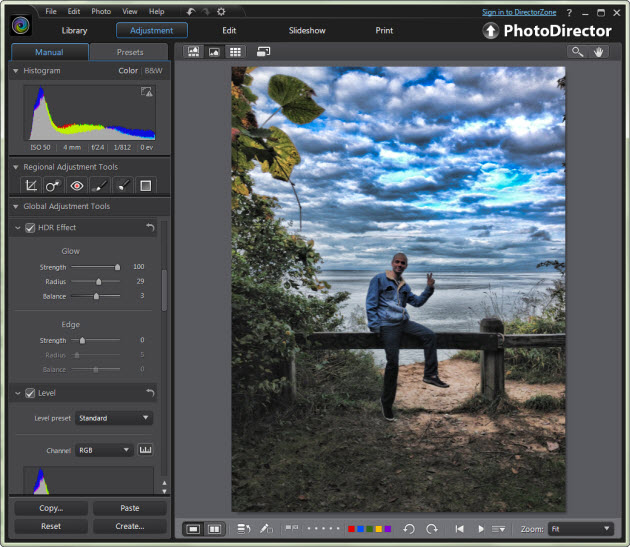Disable the Level adjustment checkbox
Screen dimensions: 630x547
tap(30, 393)
